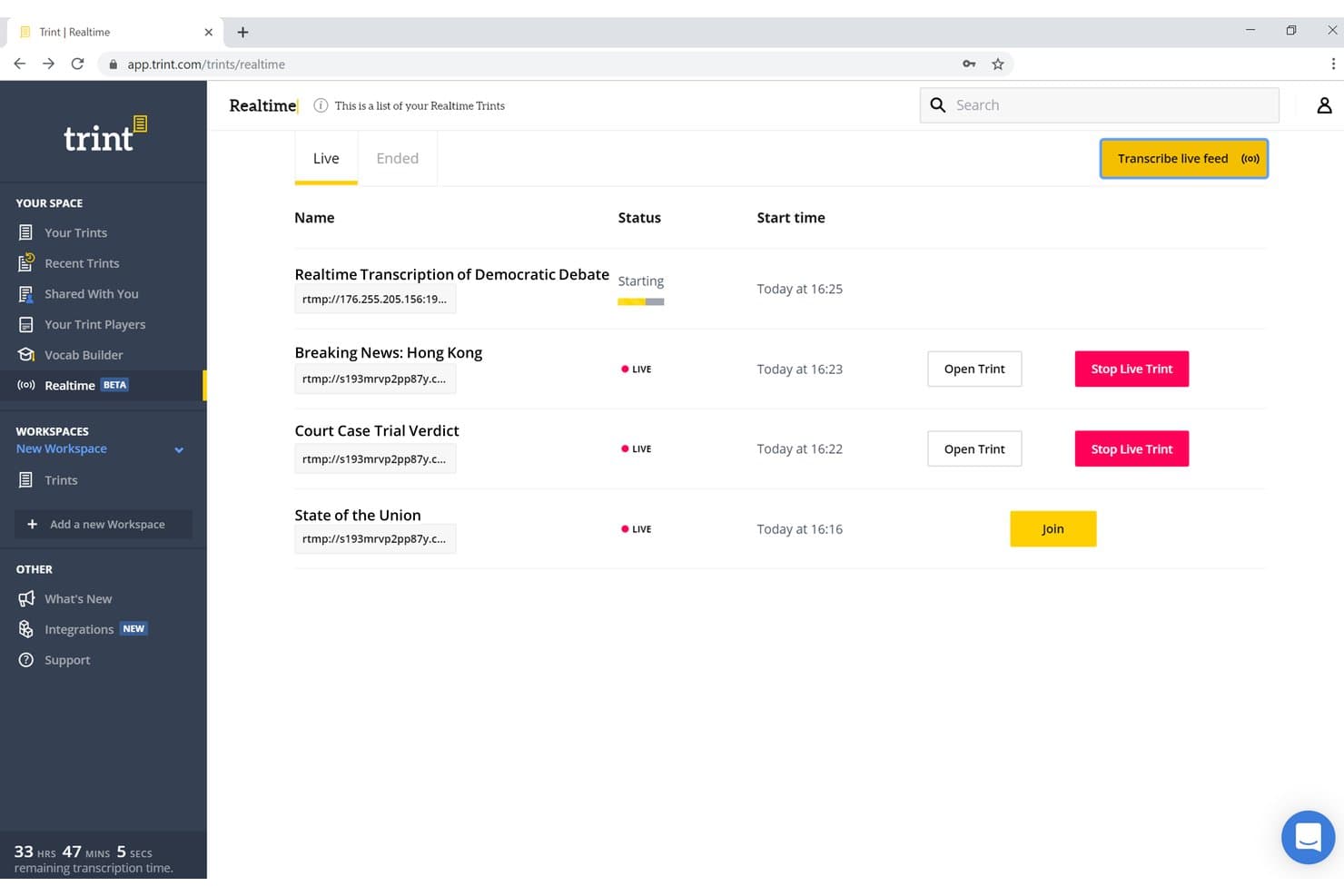Expand the New Workspace dropdown chevron
This screenshot has height=896, width=1344.
(x=179, y=449)
